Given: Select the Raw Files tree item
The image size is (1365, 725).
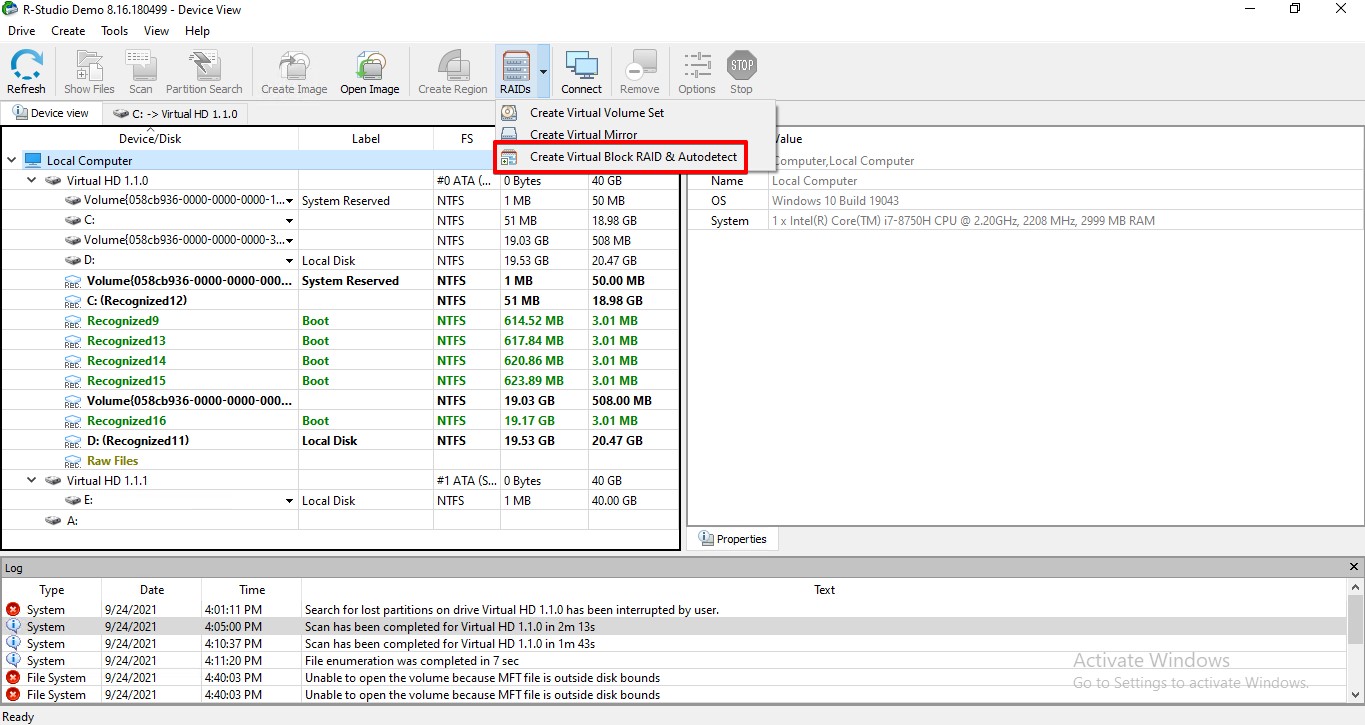Looking at the screenshot, I should tap(112, 460).
